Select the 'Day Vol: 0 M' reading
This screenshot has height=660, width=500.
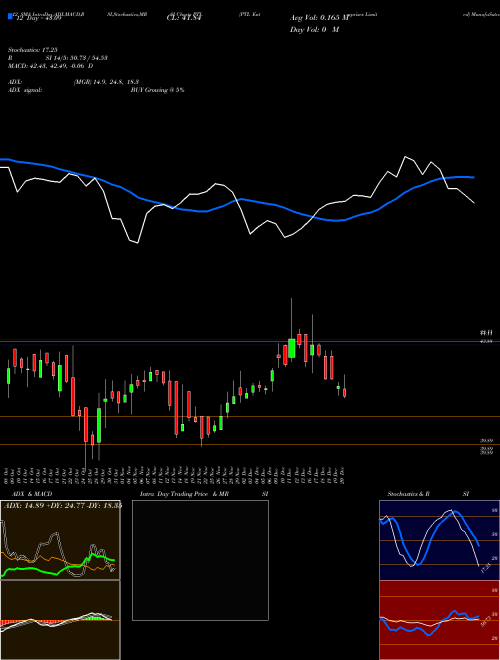pyautogui.click(x=314, y=30)
